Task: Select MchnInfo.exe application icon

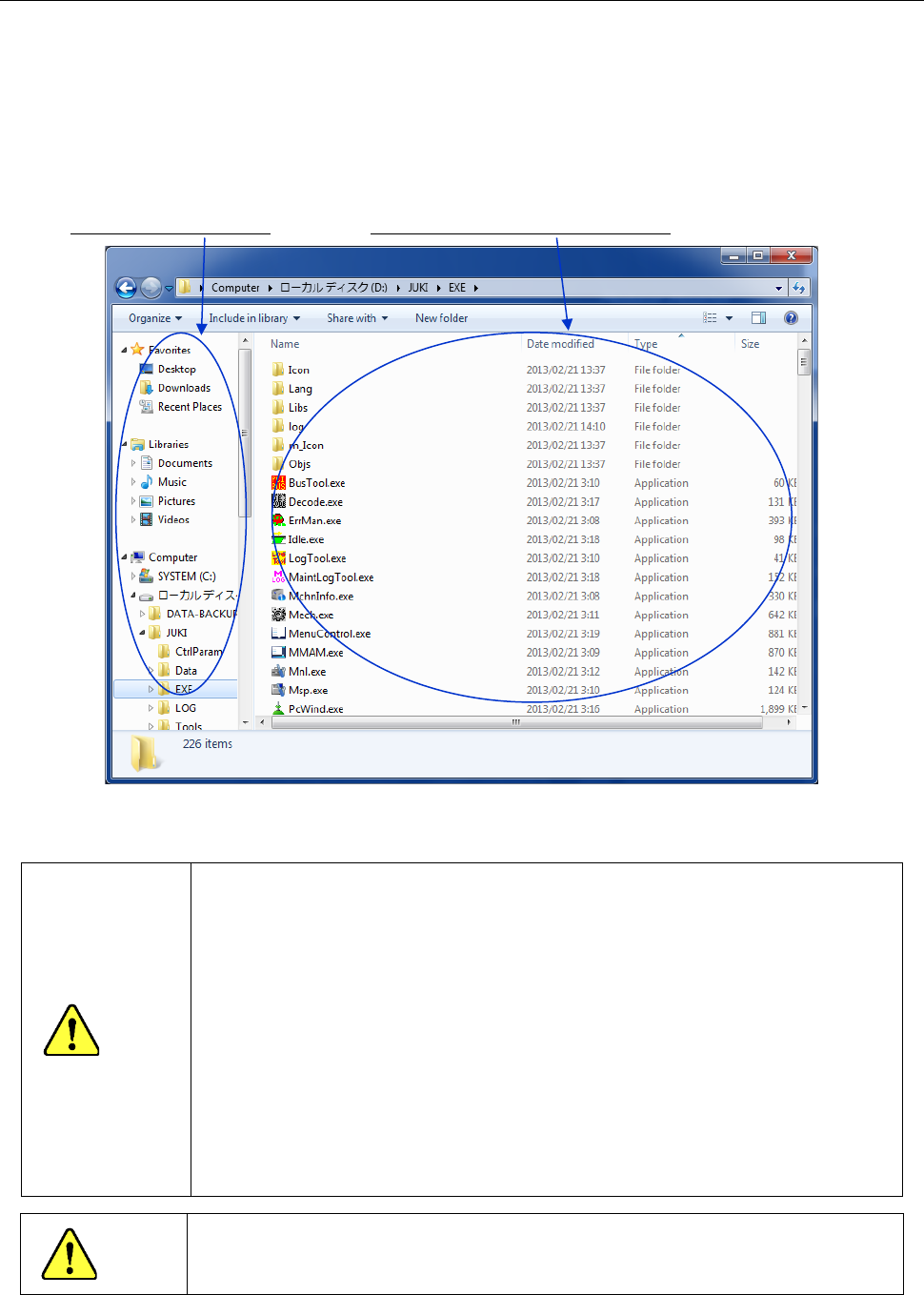Action: tap(278, 597)
